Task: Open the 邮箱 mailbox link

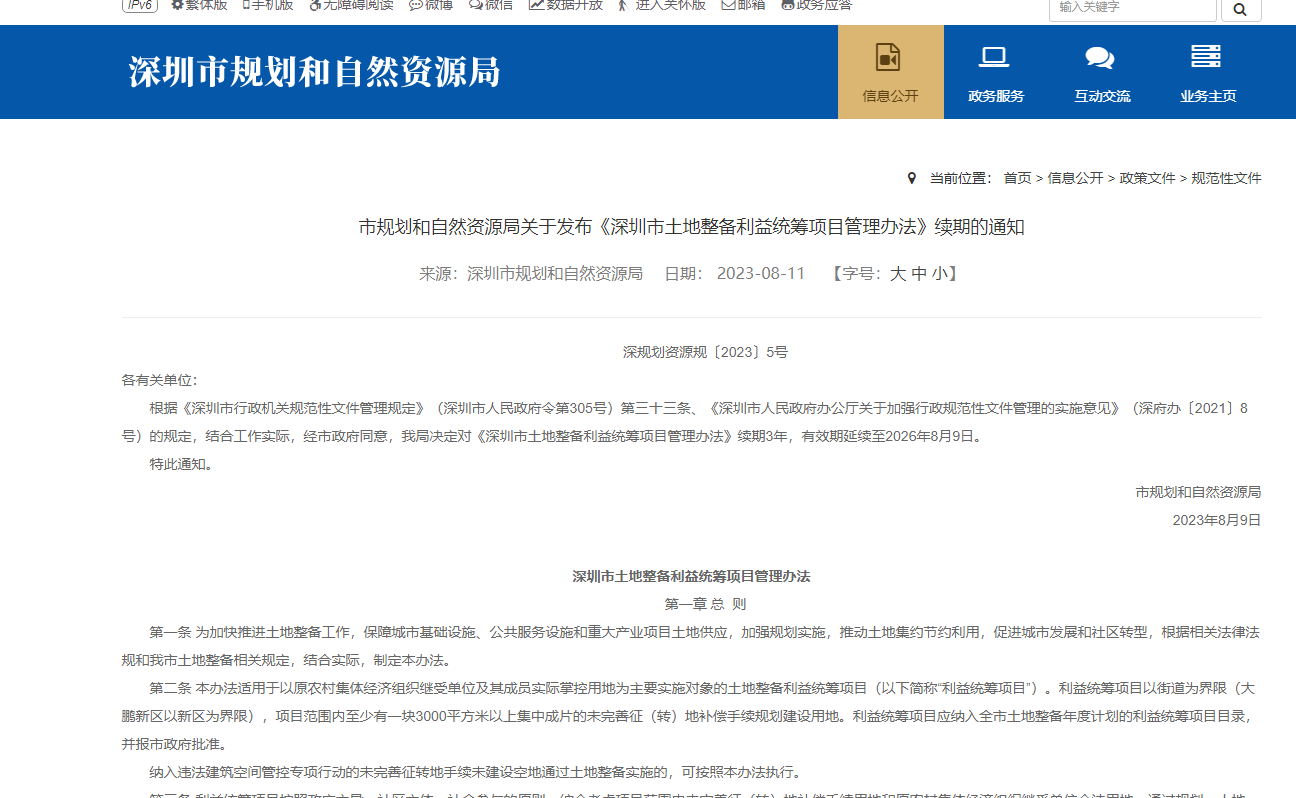Action: [743, 5]
